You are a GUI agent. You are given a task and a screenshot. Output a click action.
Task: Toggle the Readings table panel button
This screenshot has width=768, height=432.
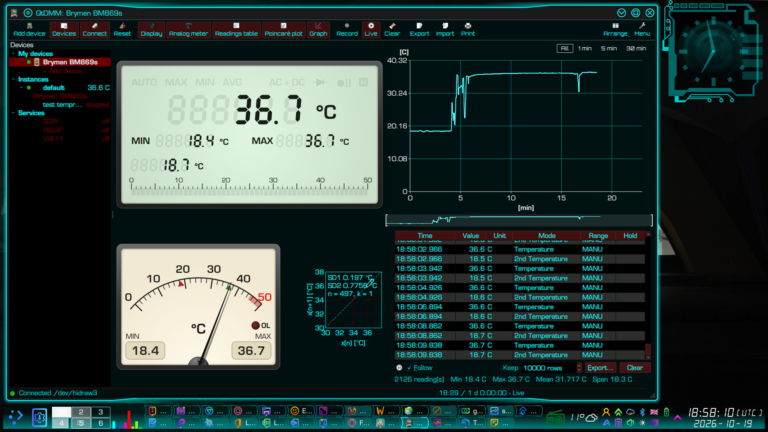[x=236, y=29]
